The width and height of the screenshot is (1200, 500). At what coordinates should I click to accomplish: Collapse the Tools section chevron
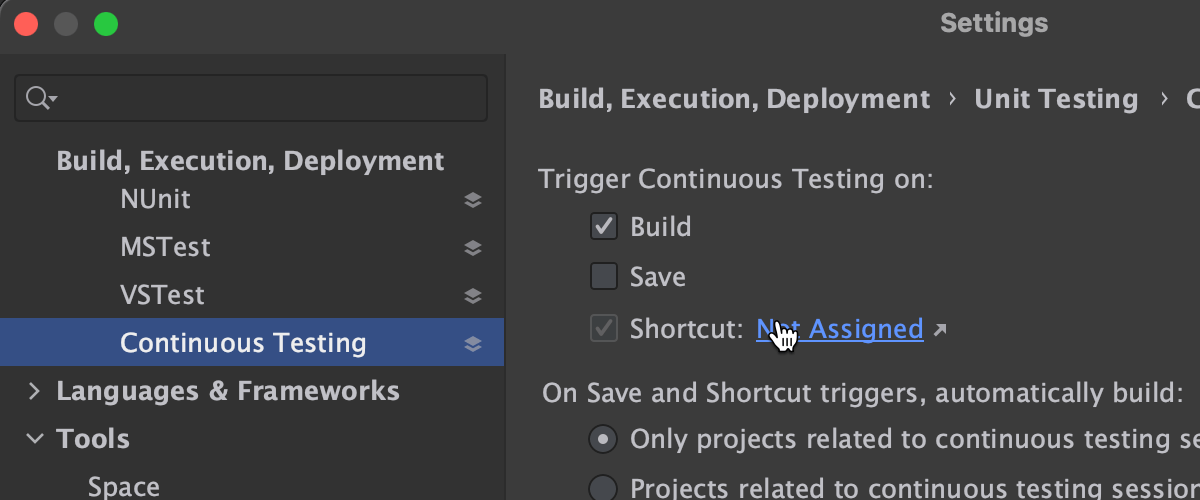[x=35, y=439]
